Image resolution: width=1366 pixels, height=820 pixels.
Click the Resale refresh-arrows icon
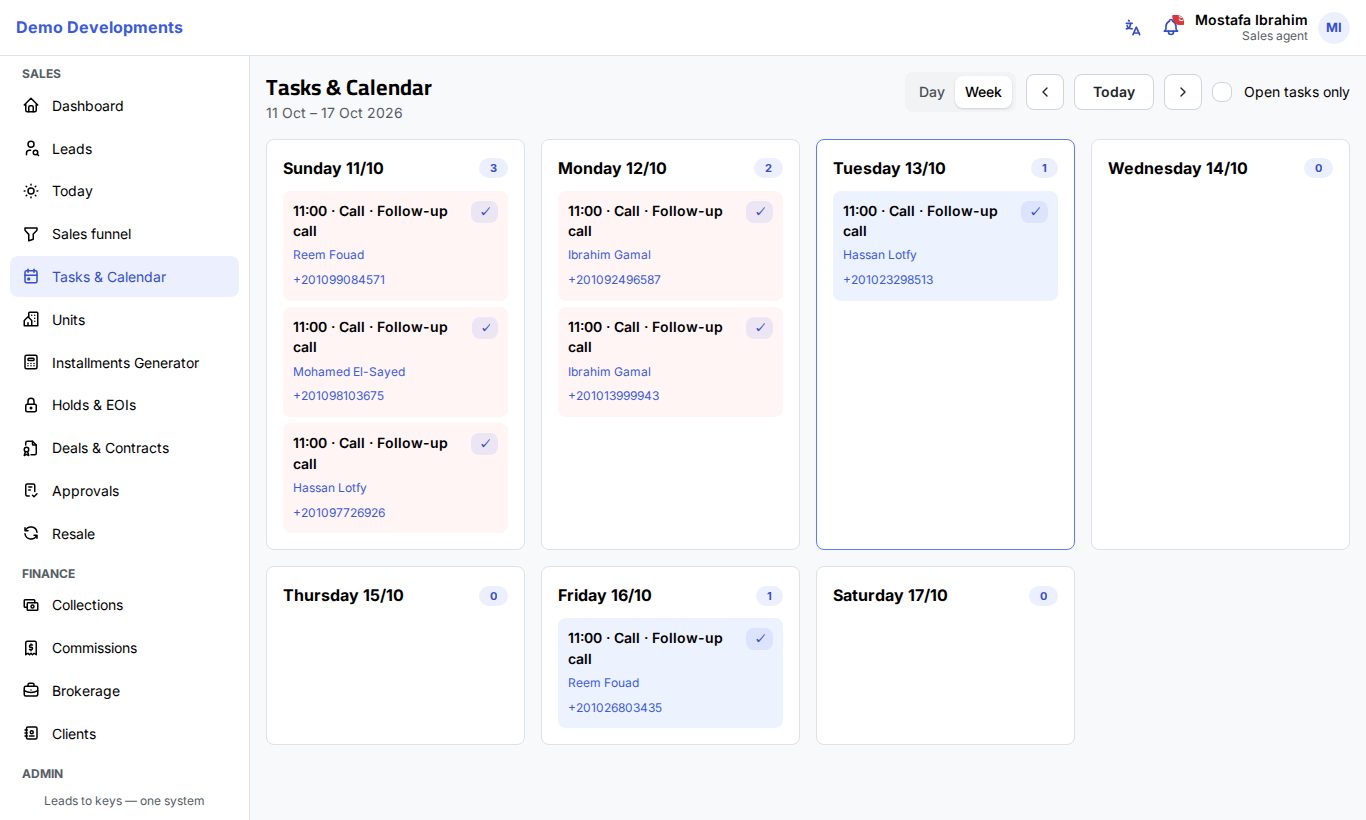click(31, 534)
